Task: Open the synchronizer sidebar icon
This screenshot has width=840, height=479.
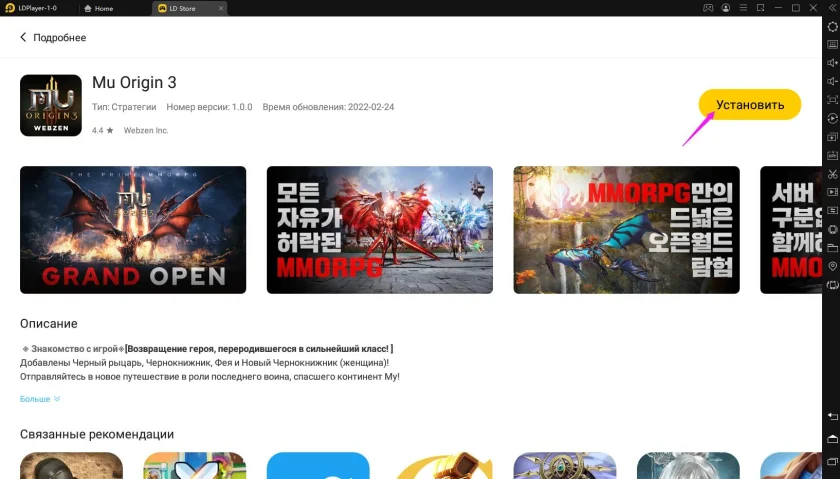Action: pos(832,211)
